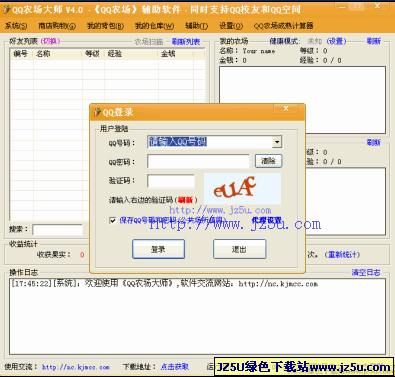Click the QQ农场大师 app icon in title bar
The image size is (395, 377).
[x=6, y=10]
